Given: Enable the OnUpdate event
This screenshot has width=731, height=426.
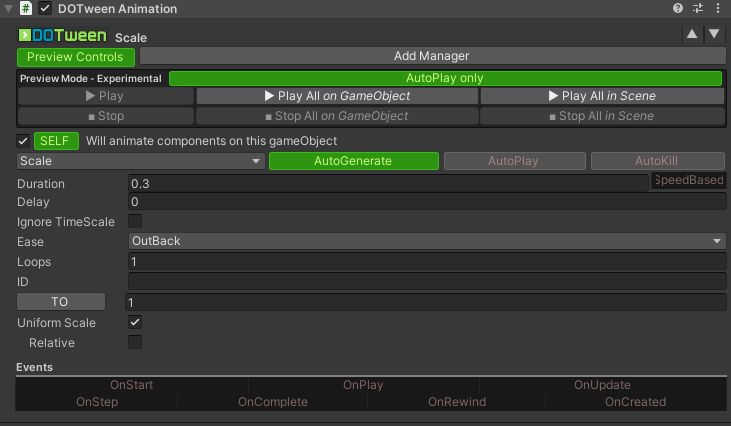Looking at the screenshot, I should tap(602, 385).
